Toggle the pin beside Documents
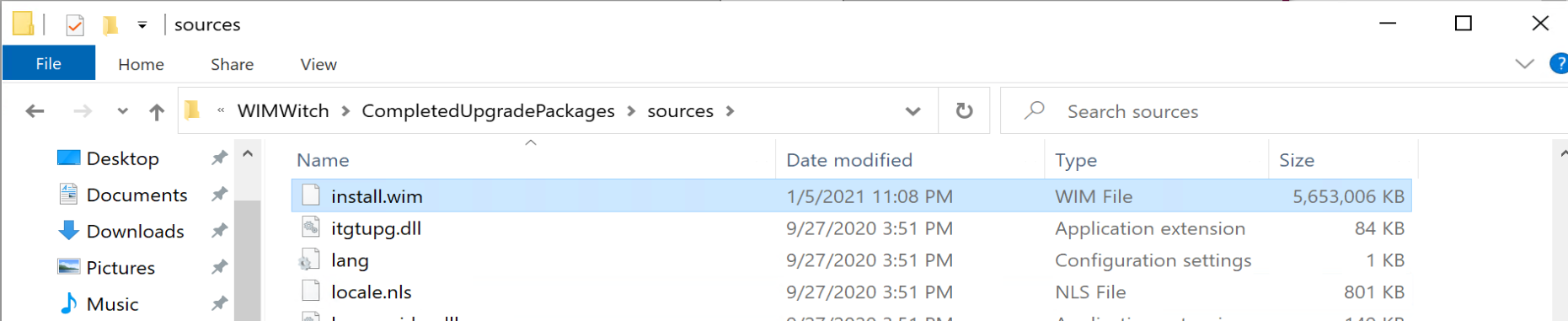1568x321 pixels. point(219,195)
